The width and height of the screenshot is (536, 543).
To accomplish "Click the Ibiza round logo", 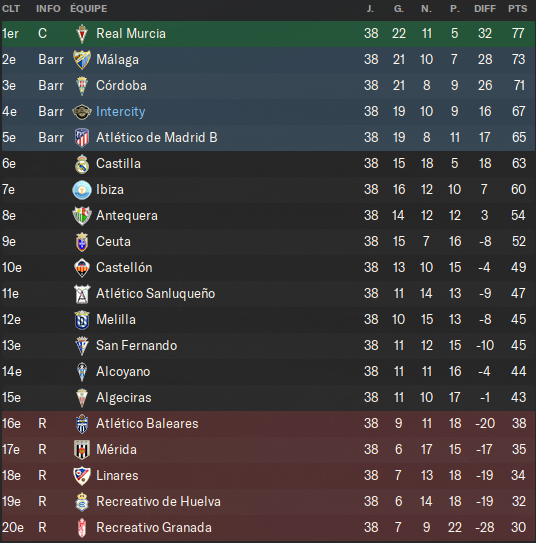I will coord(82,190).
